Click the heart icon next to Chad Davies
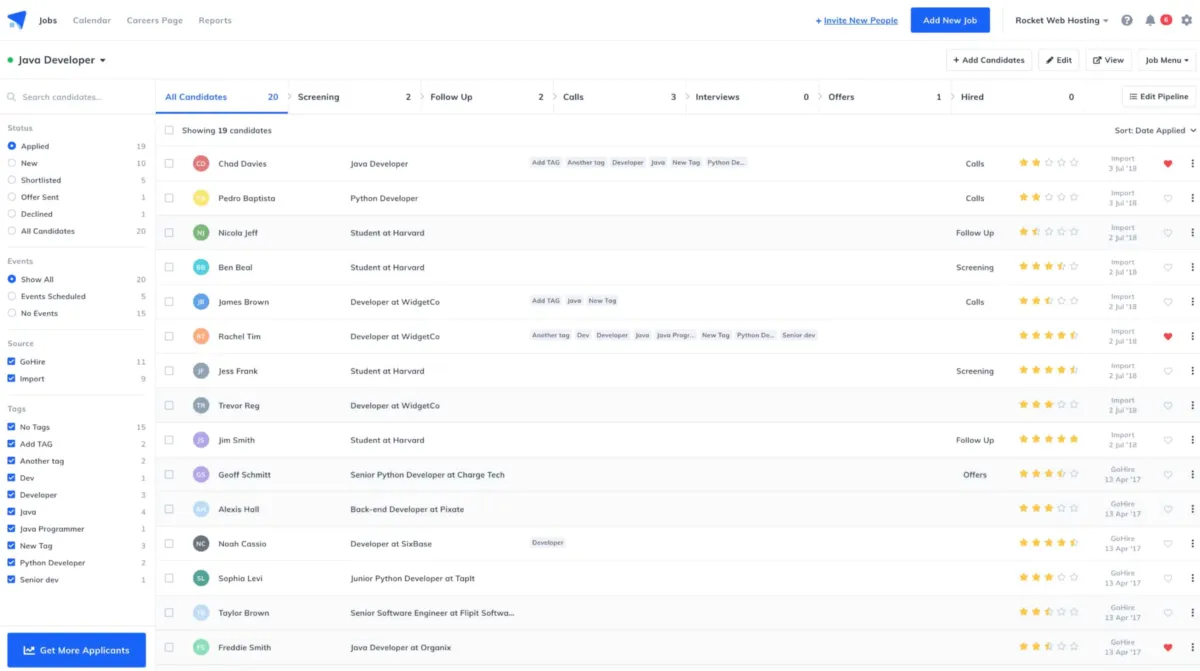 pyautogui.click(x=1167, y=163)
